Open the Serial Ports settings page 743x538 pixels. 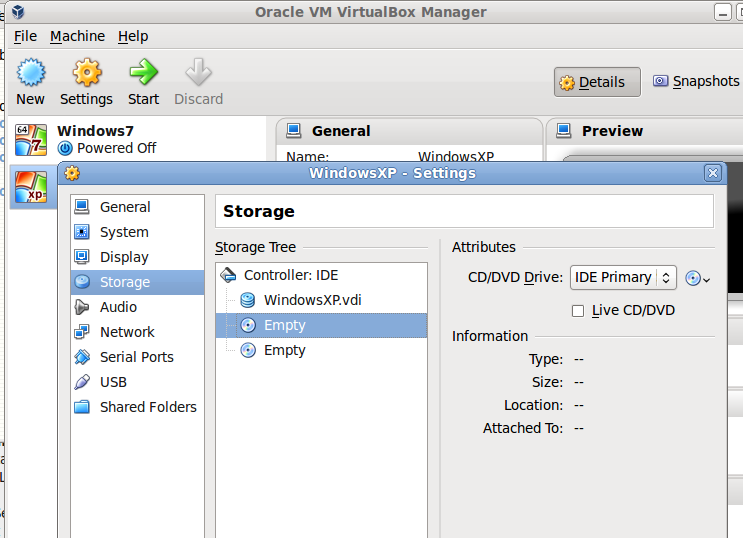pyautogui.click(x=137, y=357)
